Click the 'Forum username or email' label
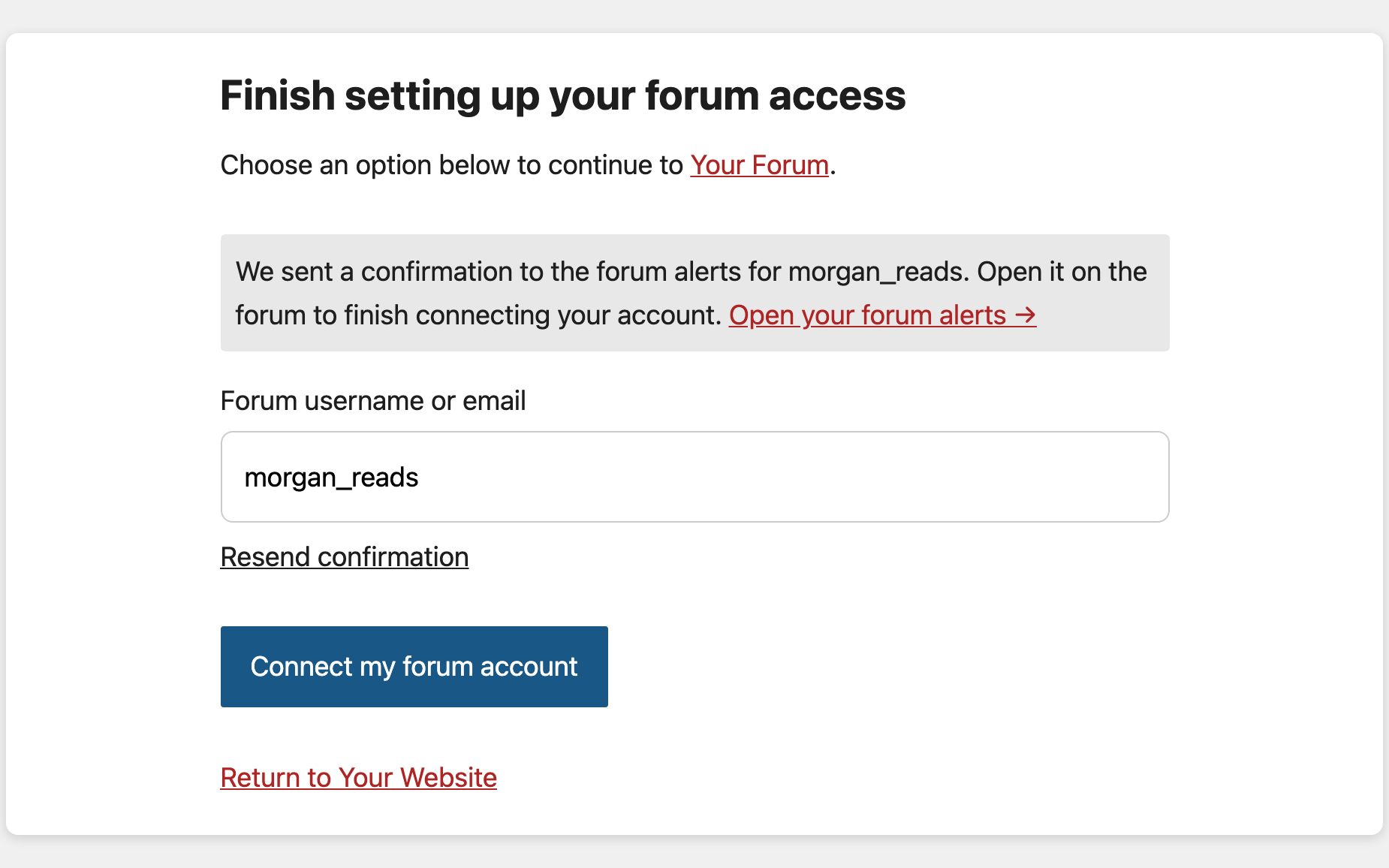Viewport: 1389px width, 868px height. click(x=372, y=401)
